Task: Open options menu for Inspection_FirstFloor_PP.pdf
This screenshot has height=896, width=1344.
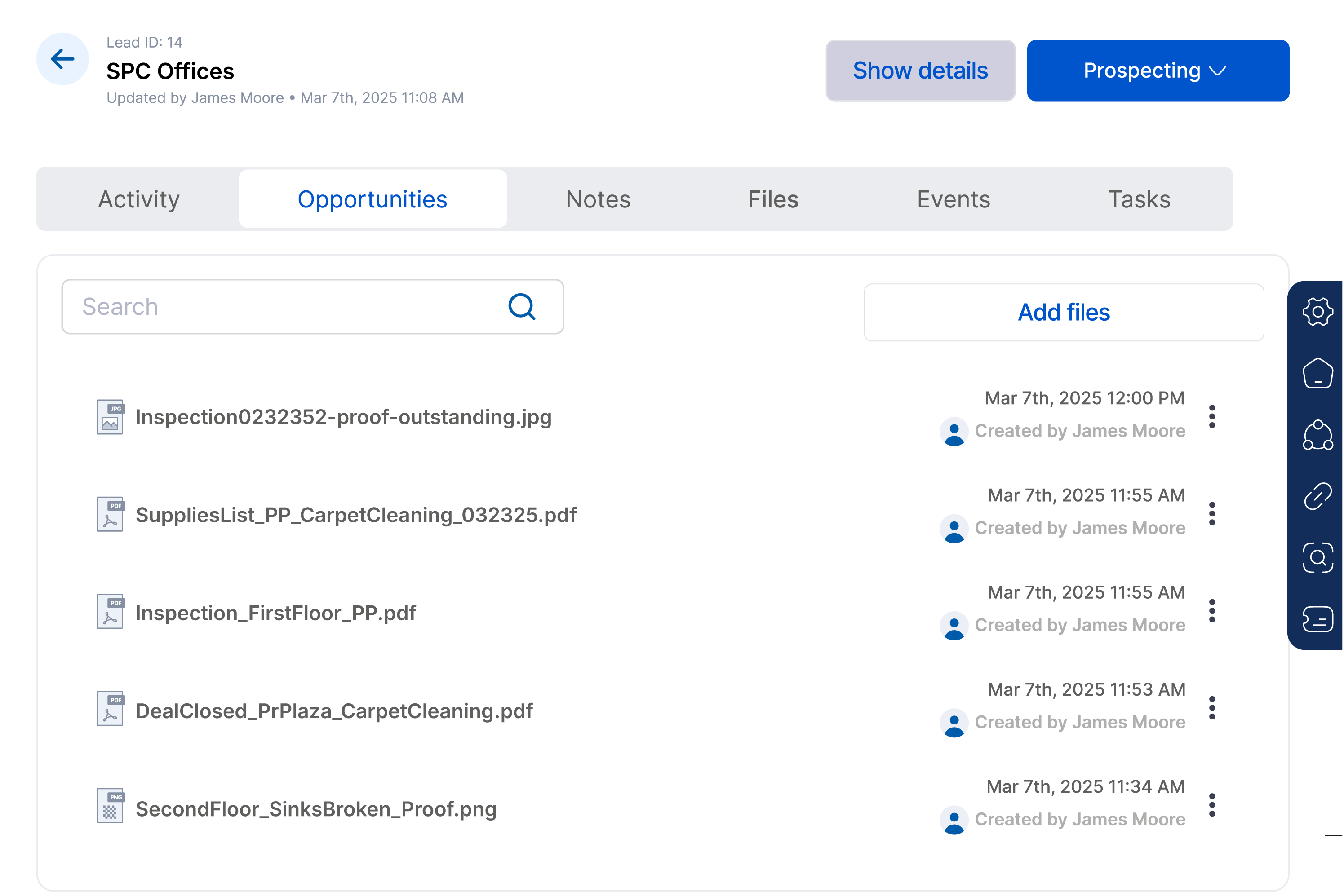Action: point(1211,611)
